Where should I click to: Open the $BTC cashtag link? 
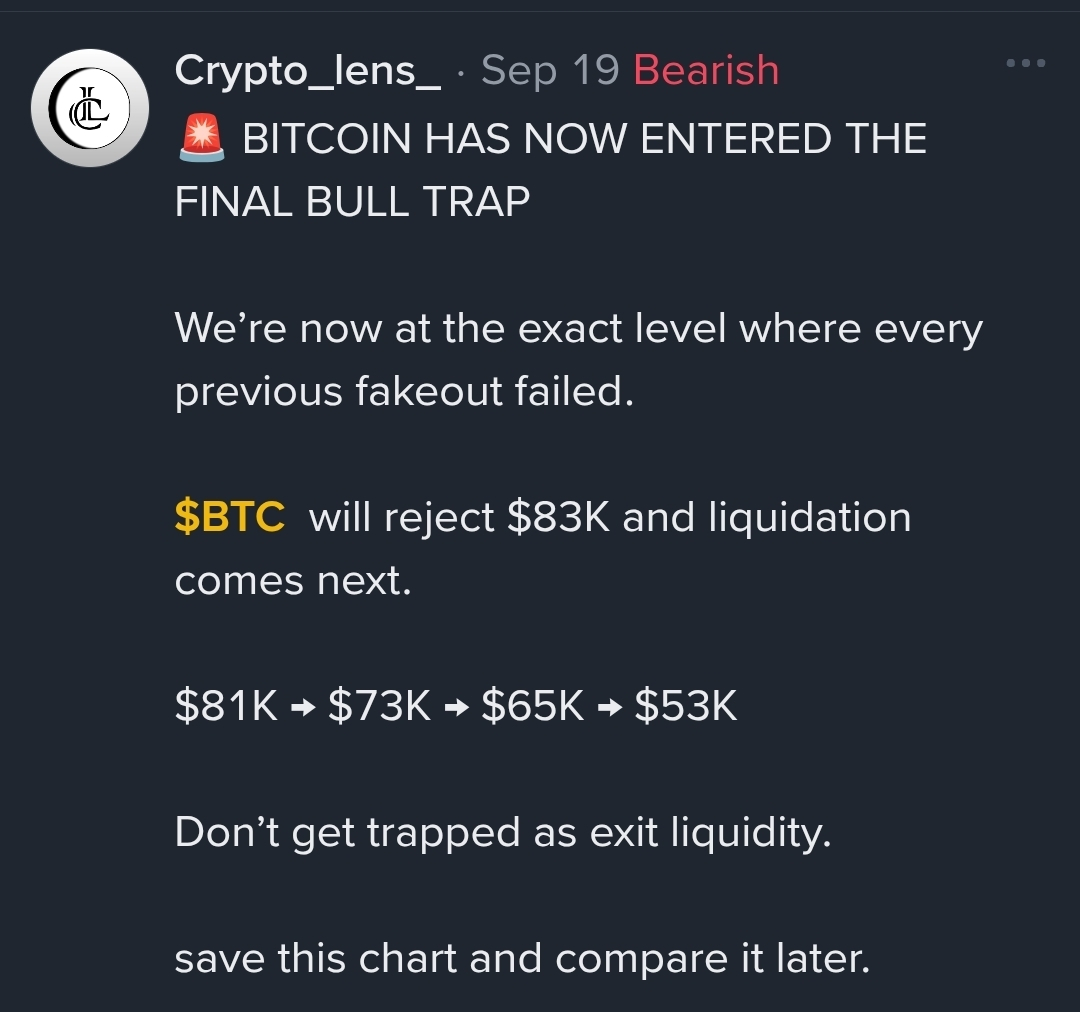[x=229, y=517]
